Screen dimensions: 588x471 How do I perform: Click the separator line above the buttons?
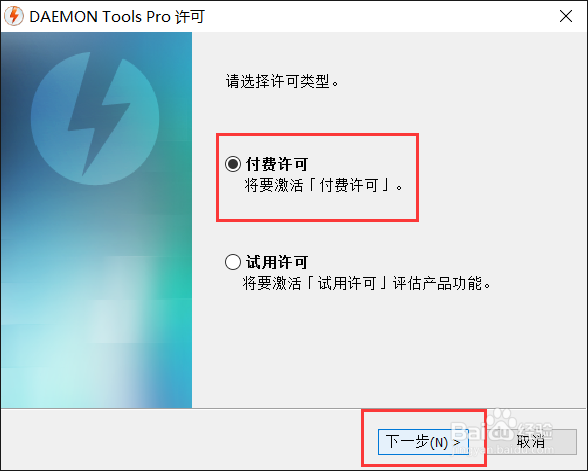point(294,408)
